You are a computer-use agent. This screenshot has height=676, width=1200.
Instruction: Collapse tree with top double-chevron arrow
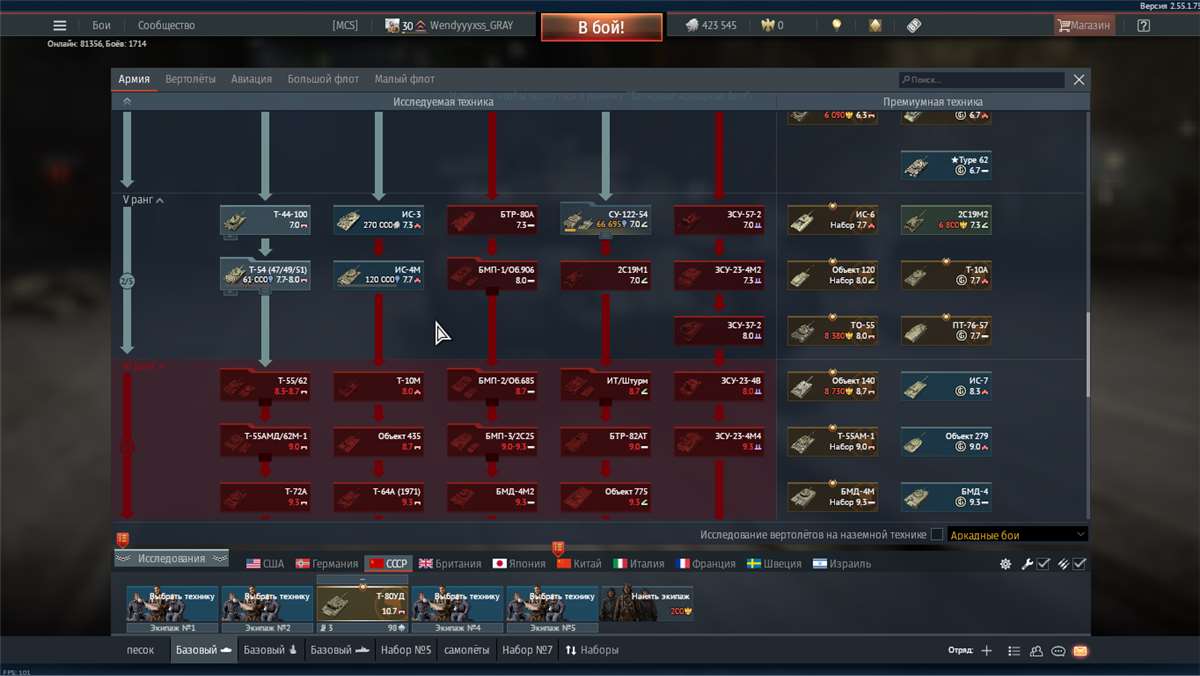pos(127,101)
